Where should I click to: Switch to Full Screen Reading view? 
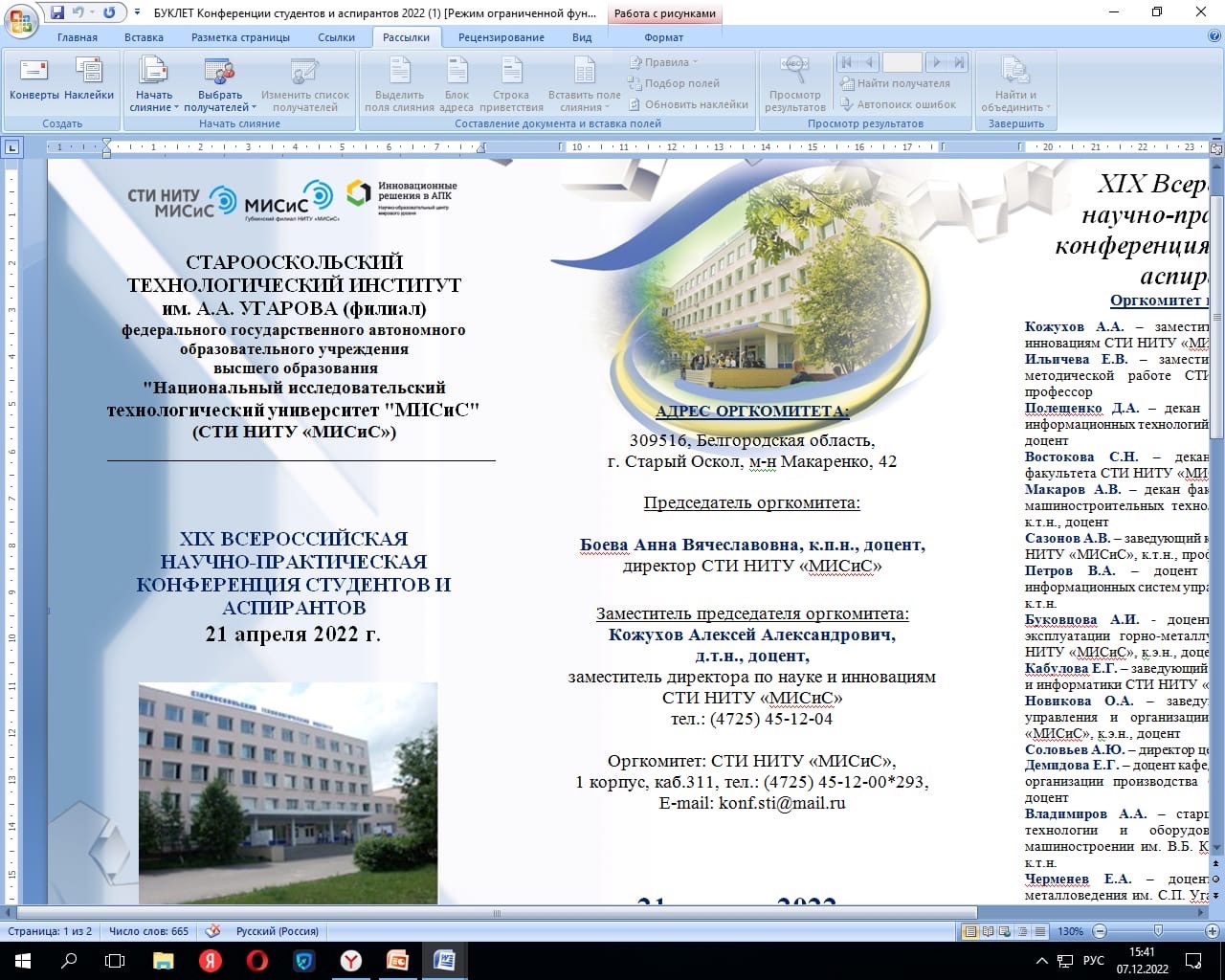coord(988,931)
